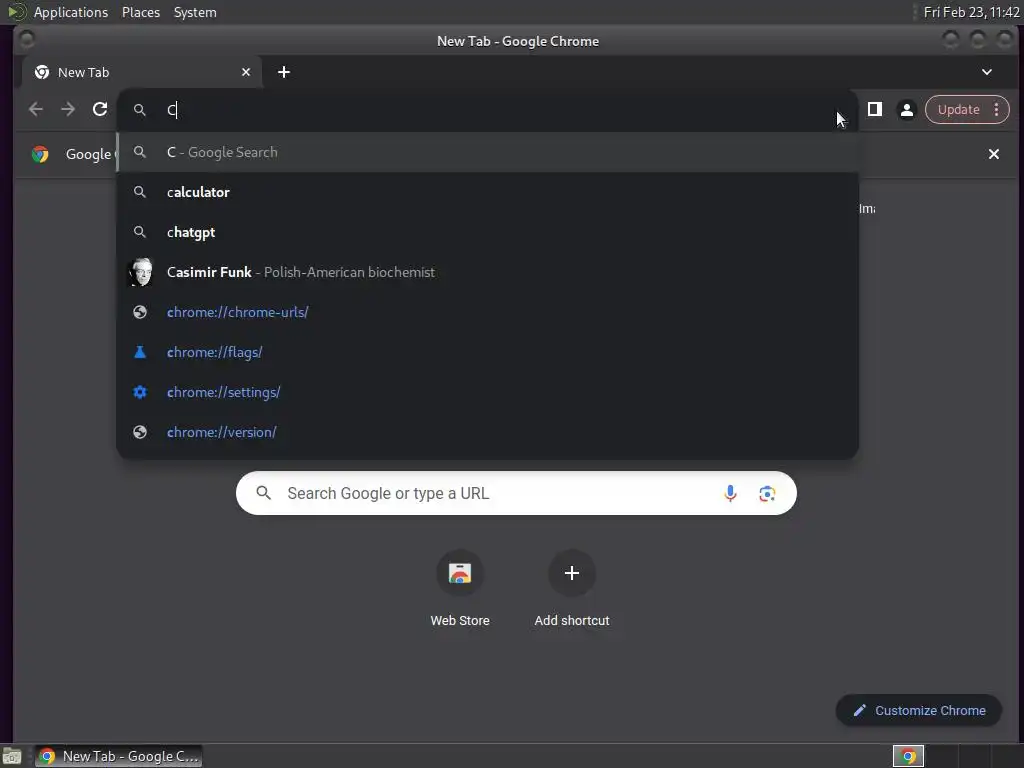Click the Chrome logo in the infobar
Screen dimensions: 1024x768
pyautogui.click(x=40, y=154)
